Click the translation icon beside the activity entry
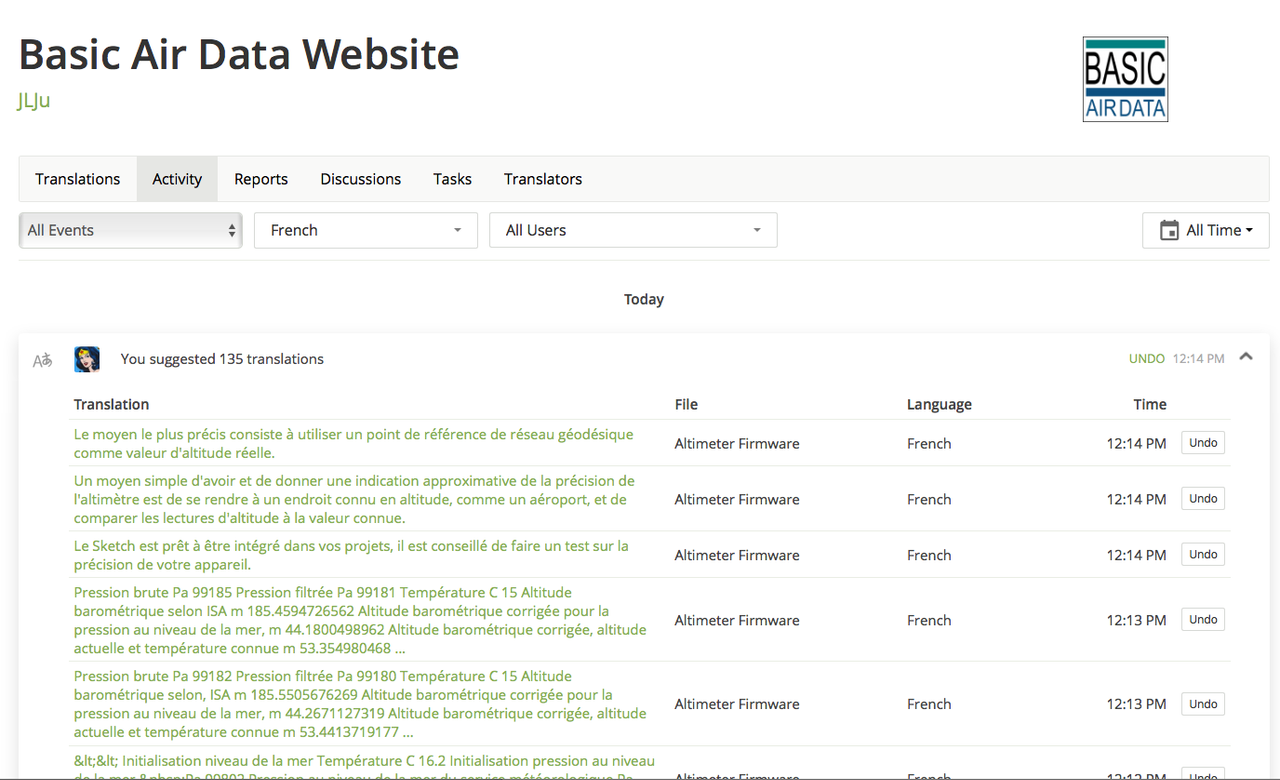Image resolution: width=1280 pixels, height=780 pixels. click(x=42, y=360)
